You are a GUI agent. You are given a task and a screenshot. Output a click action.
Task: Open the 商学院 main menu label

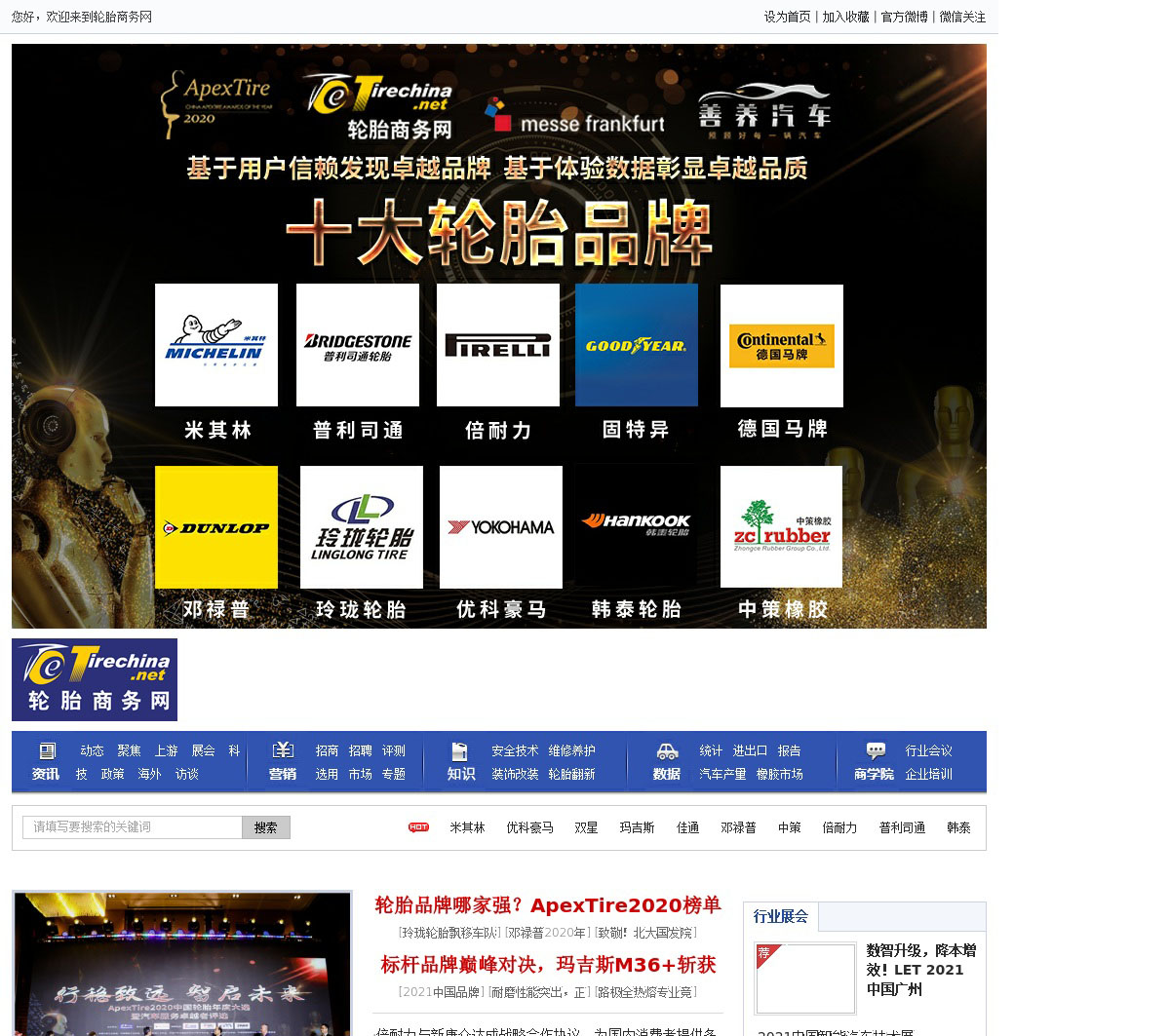(x=875, y=774)
